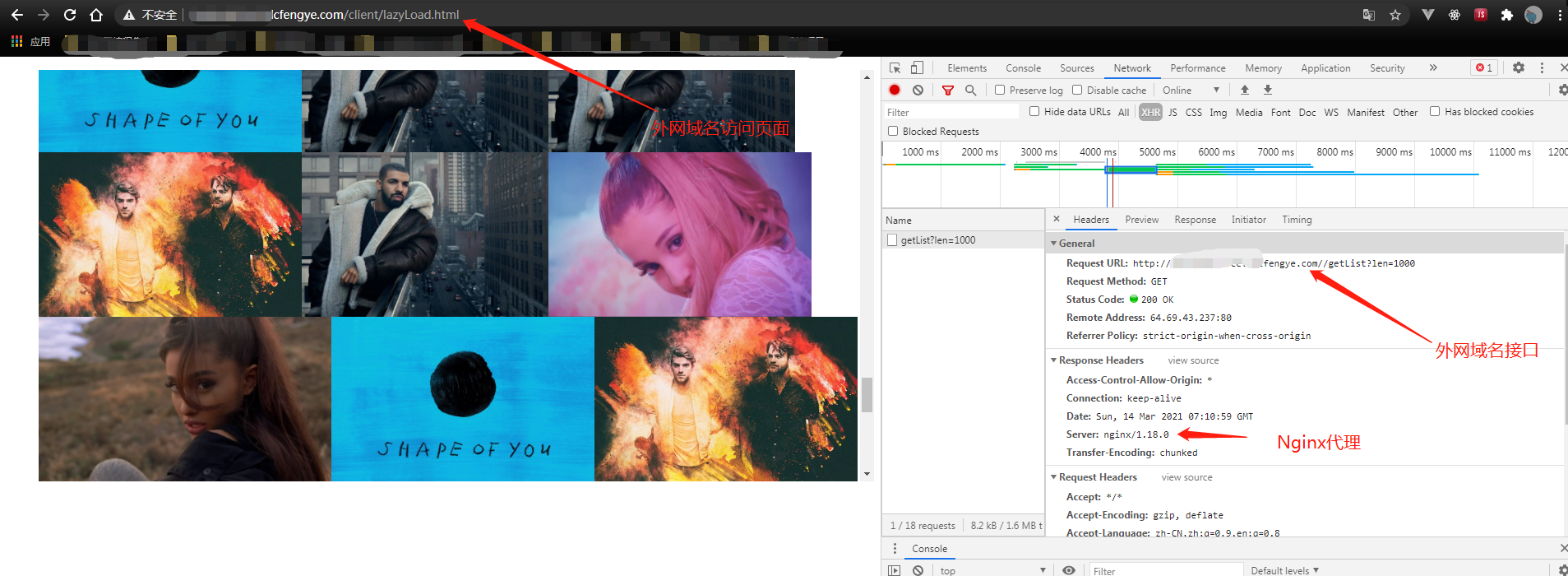Filter requests by Img type
This screenshot has width=1568, height=576.
pyautogui.click(x=1218, y=112)
